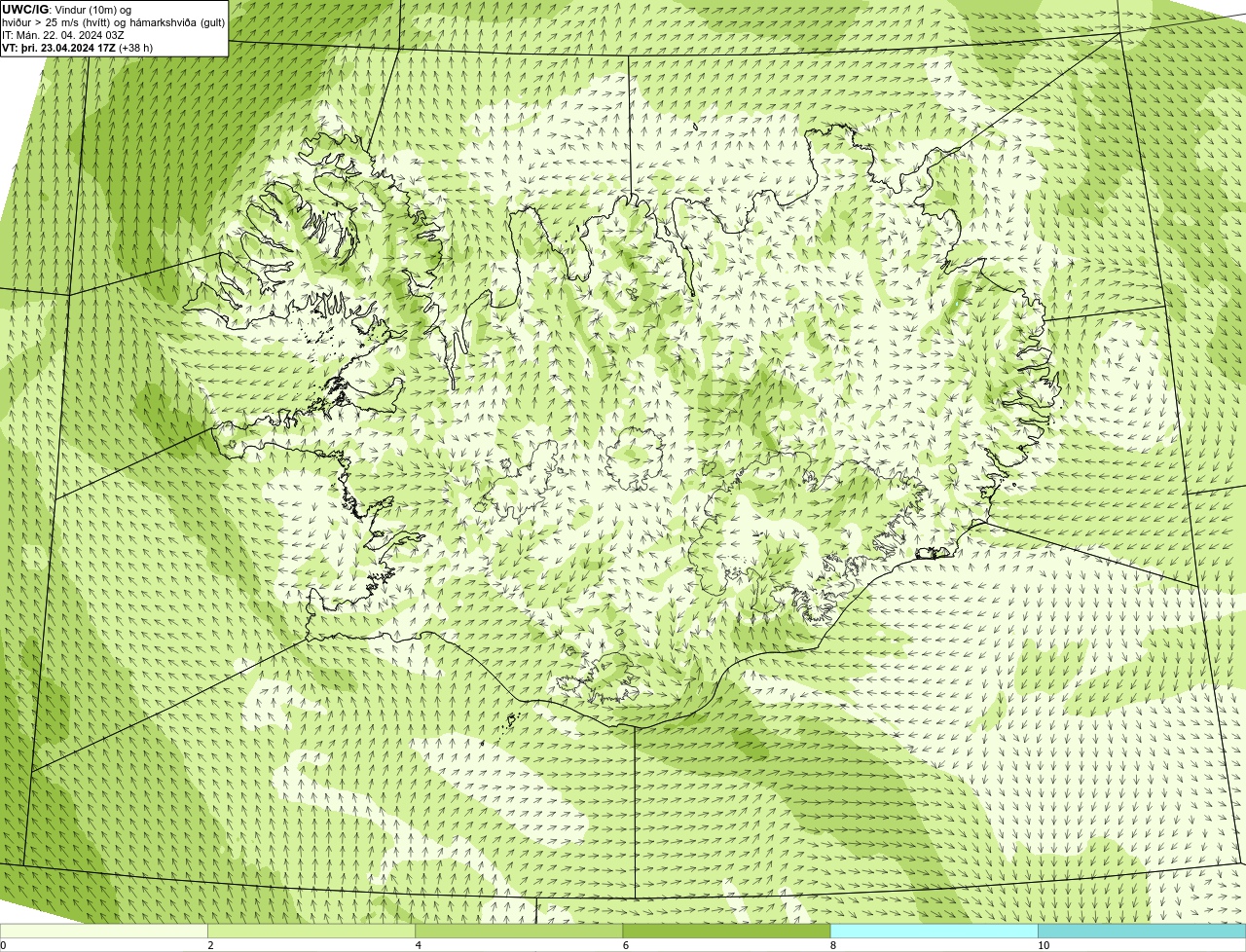Click the legend tick label '2'
The width and height of the screenshot is (1246, 952).
(210, 945)
